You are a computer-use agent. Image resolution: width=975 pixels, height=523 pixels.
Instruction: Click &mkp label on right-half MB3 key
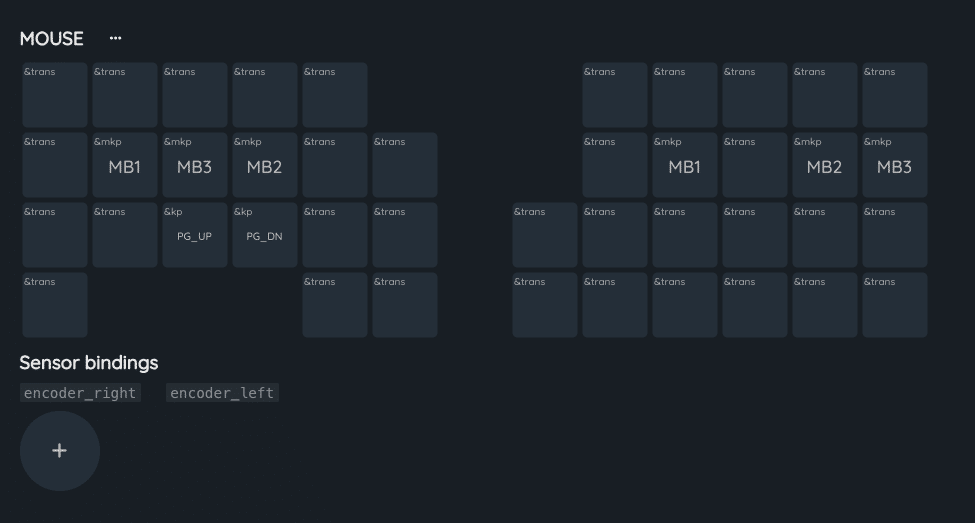(x=877, y=142)
